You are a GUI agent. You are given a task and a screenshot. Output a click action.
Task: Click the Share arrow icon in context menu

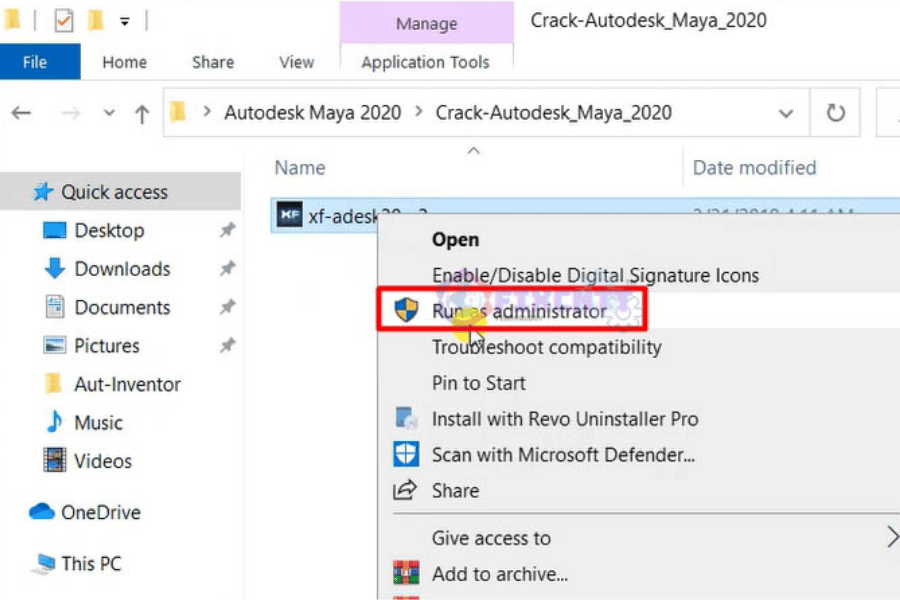tap(406, 491)
